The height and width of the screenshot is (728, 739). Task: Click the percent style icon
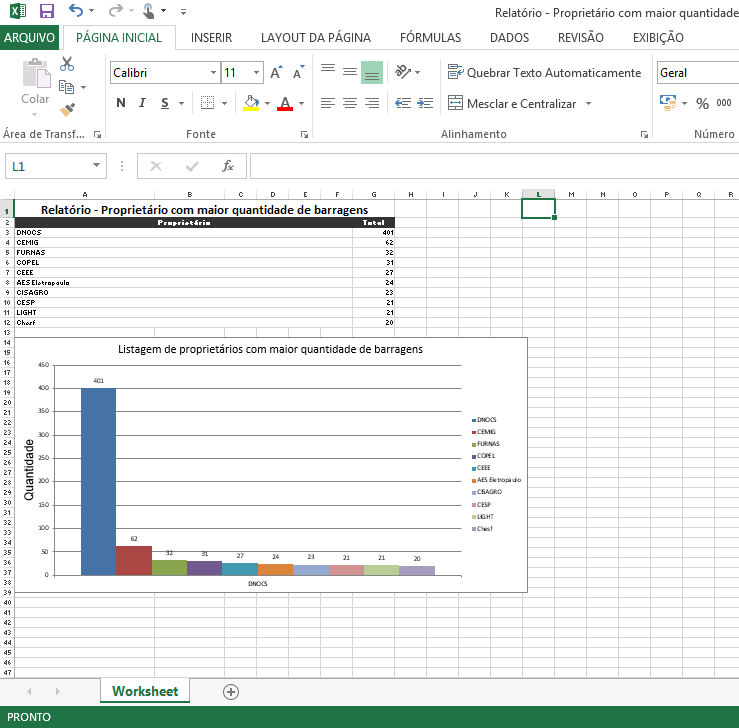coord(702,103)
